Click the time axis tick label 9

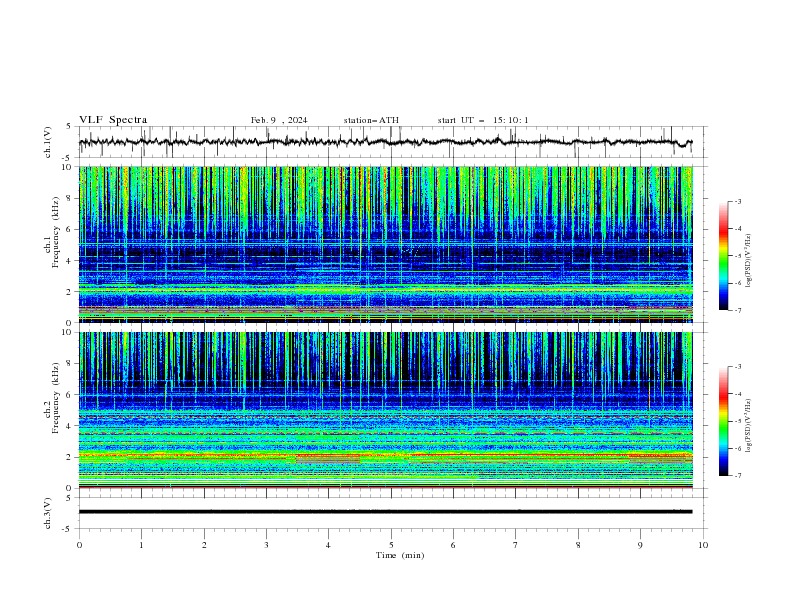(640, 545)
